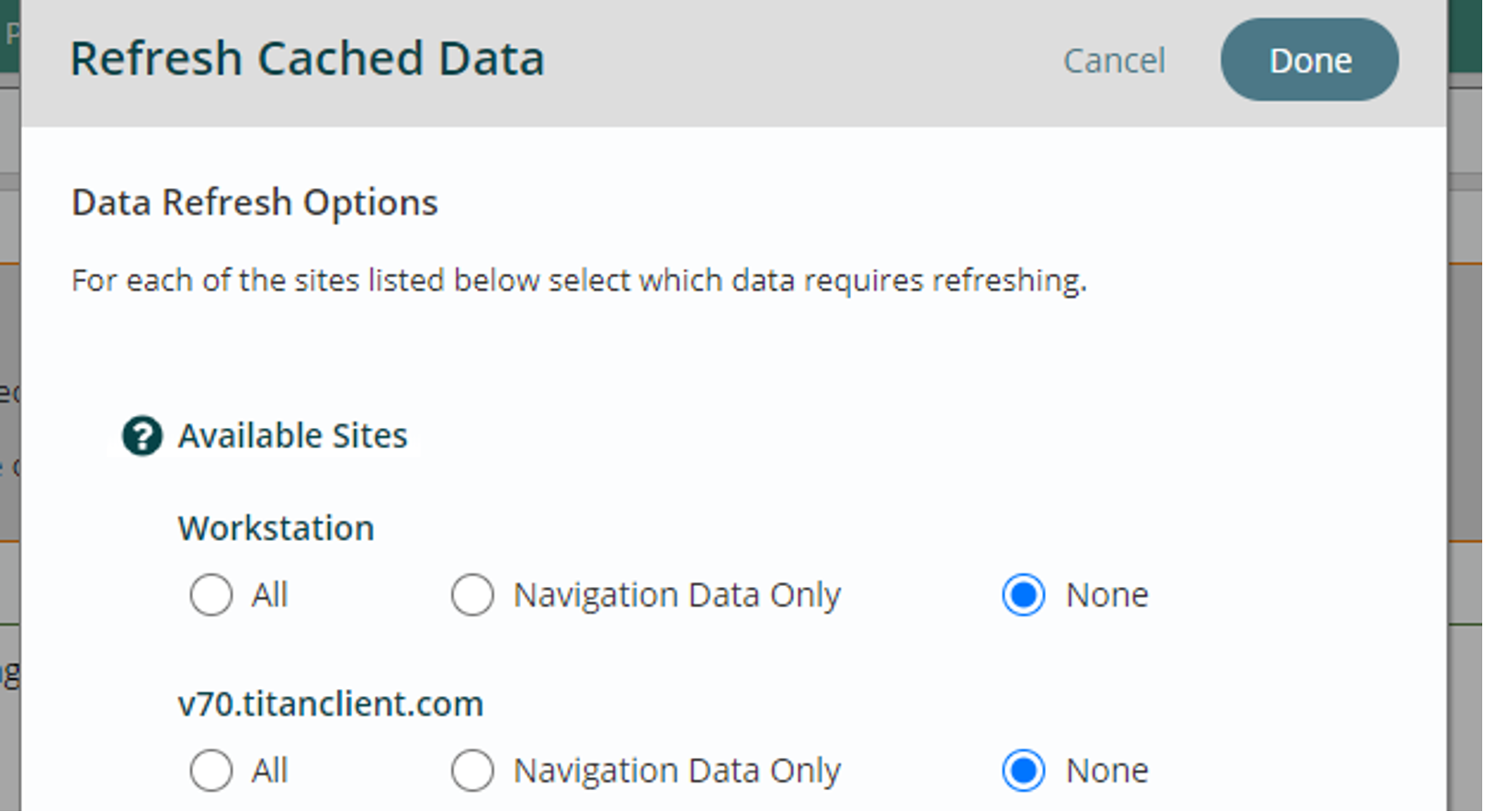This screenshot has width=1485, height=812.
Task: Select All radio button for v70.titanclient.com
Action: (x=211, y=771)
